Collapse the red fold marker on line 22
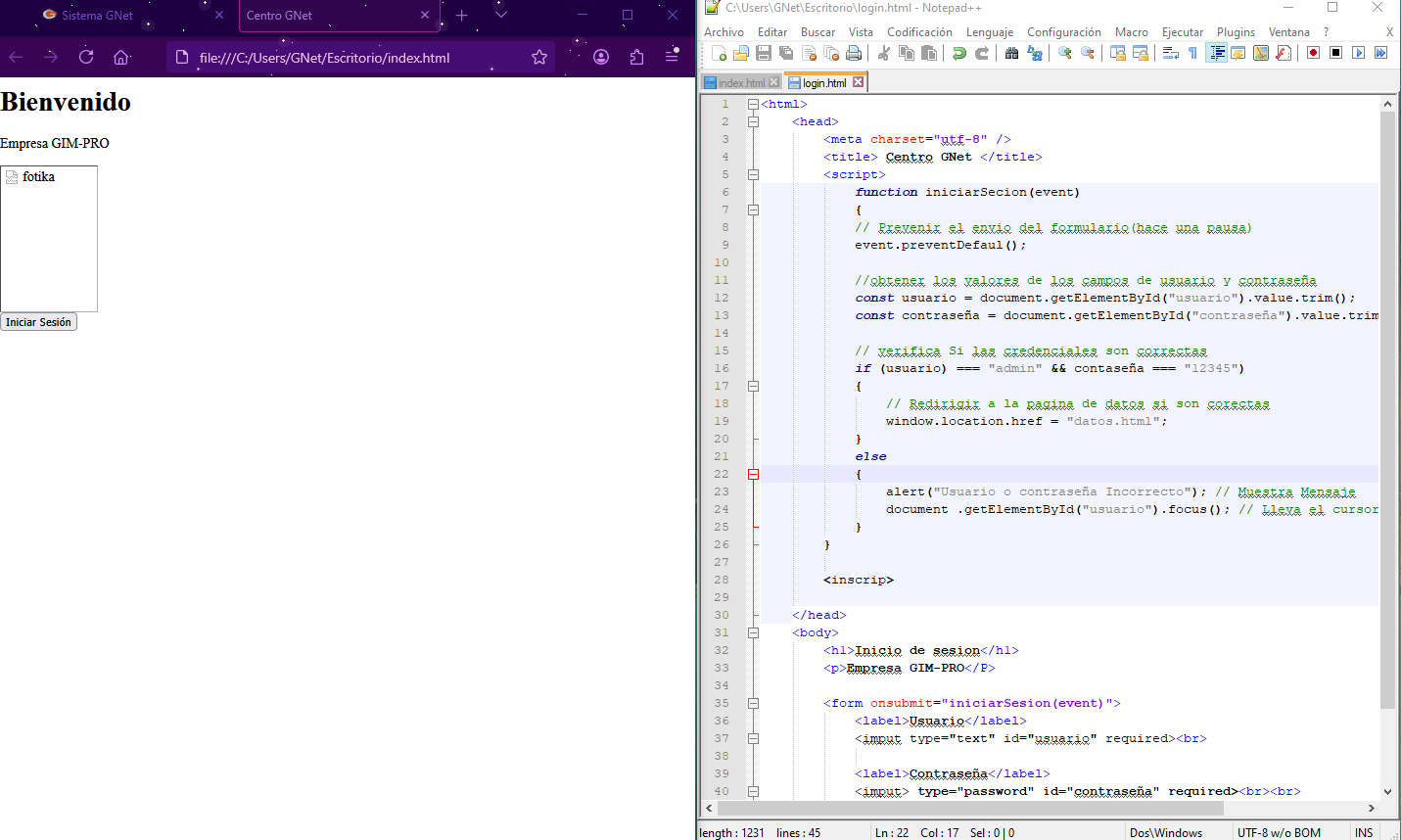The height and width of the screenshot is (840, 1401). coord(753,474)
